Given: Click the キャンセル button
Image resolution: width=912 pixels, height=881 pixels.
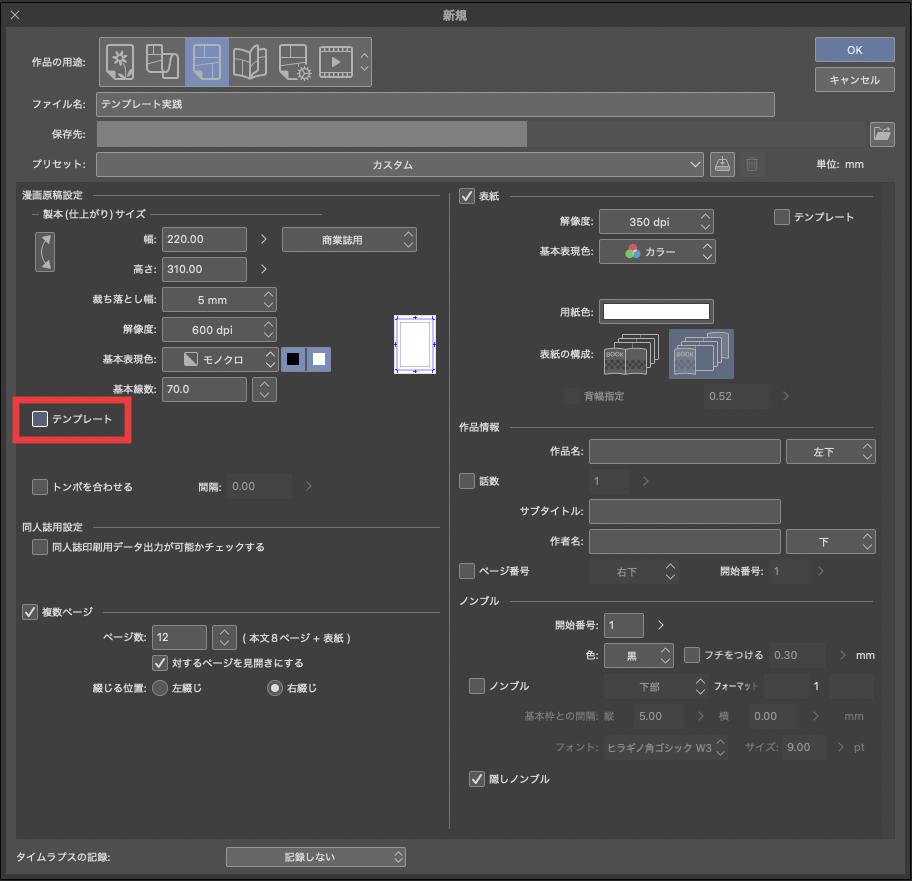Looking at the screenshot, I should point(853,80).
